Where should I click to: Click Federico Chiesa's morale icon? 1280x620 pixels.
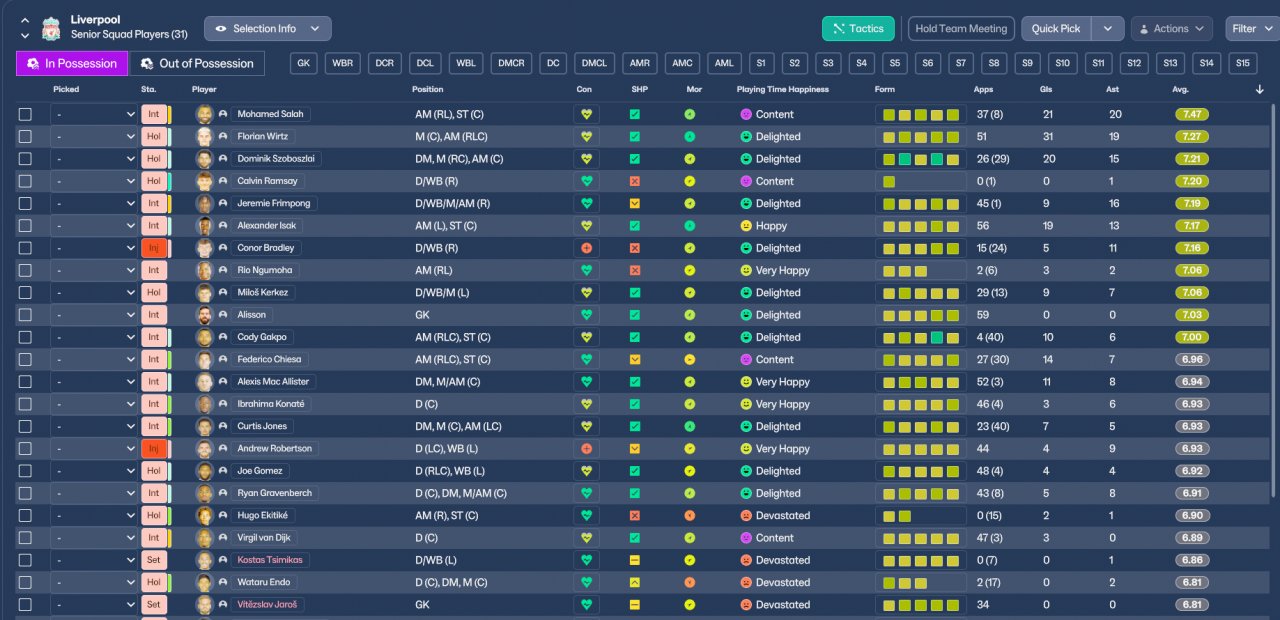tap(690, 359)
